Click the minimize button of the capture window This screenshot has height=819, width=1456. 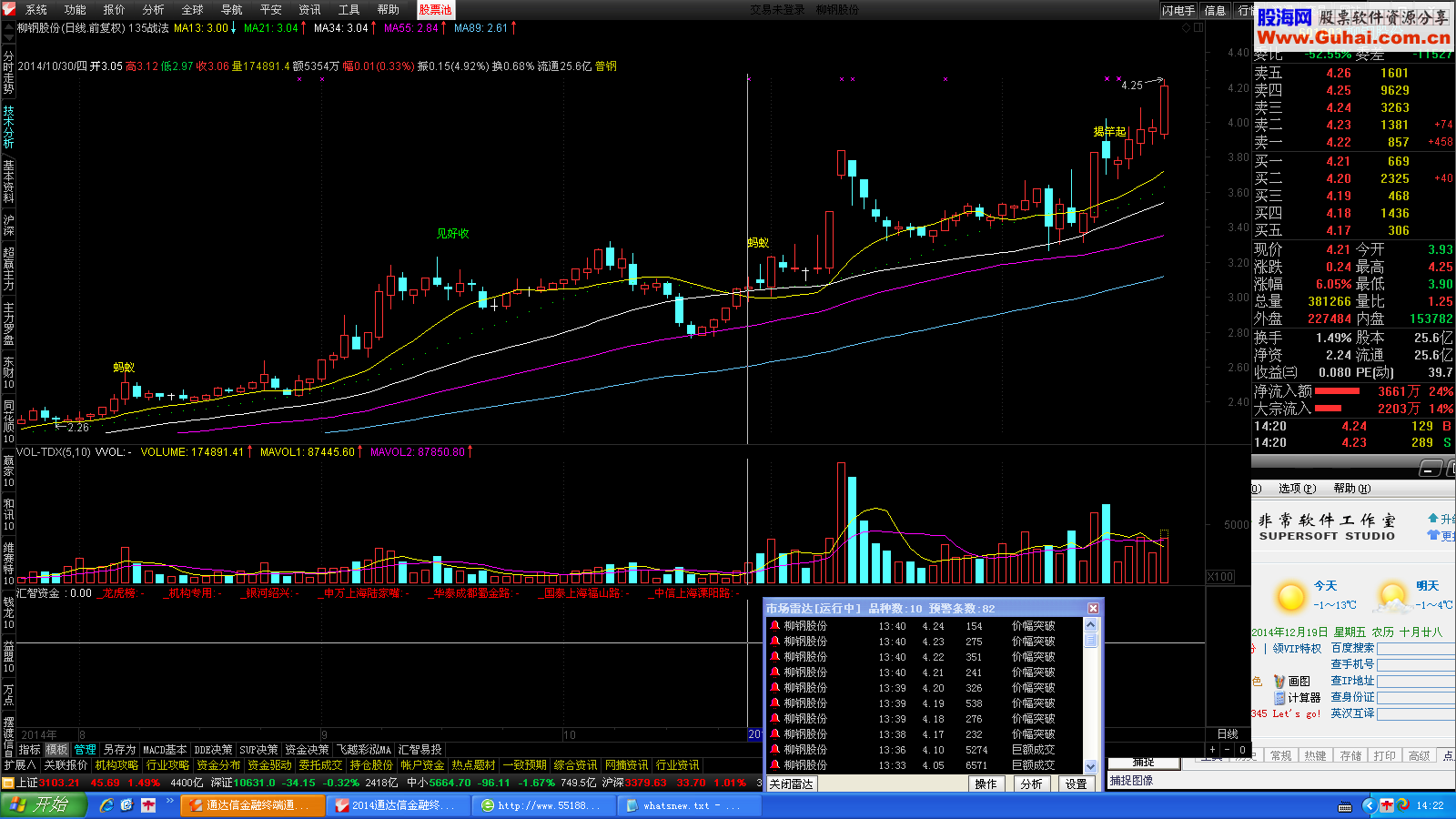1430,469
